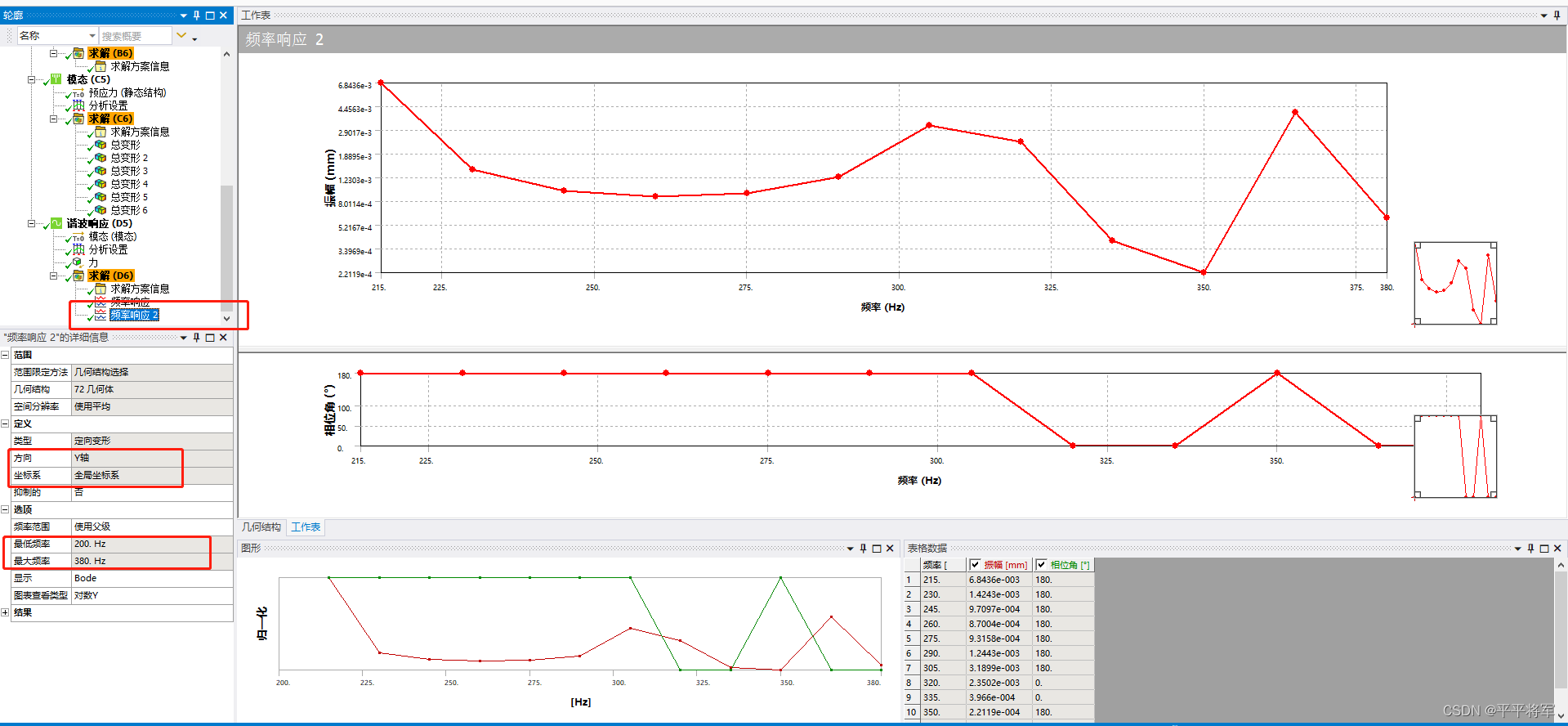Image resolution: width=1568 pixels, height=726 pixels.
Task: Select 预应力 (静态结构) pre-stress item
Action: pos(127,92)
